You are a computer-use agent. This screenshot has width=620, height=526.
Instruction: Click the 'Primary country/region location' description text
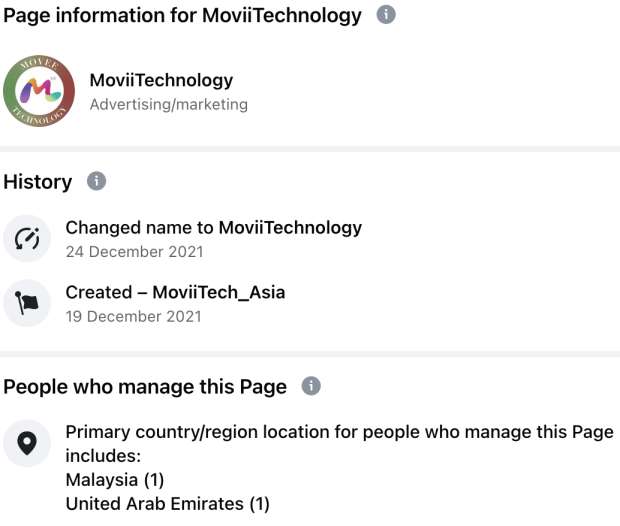coord(339,432)
